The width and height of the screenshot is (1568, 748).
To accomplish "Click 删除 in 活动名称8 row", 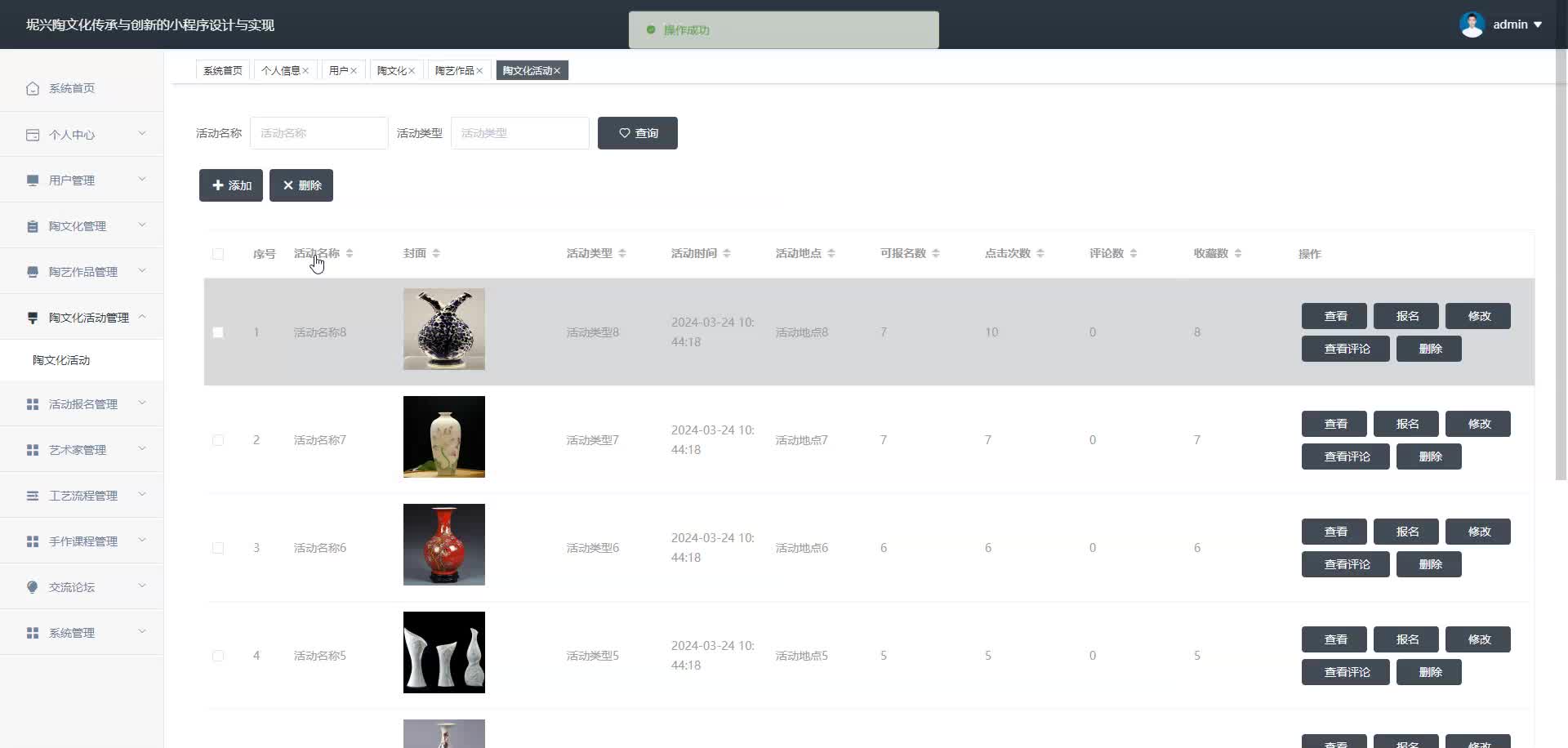I will point(1429,349).
